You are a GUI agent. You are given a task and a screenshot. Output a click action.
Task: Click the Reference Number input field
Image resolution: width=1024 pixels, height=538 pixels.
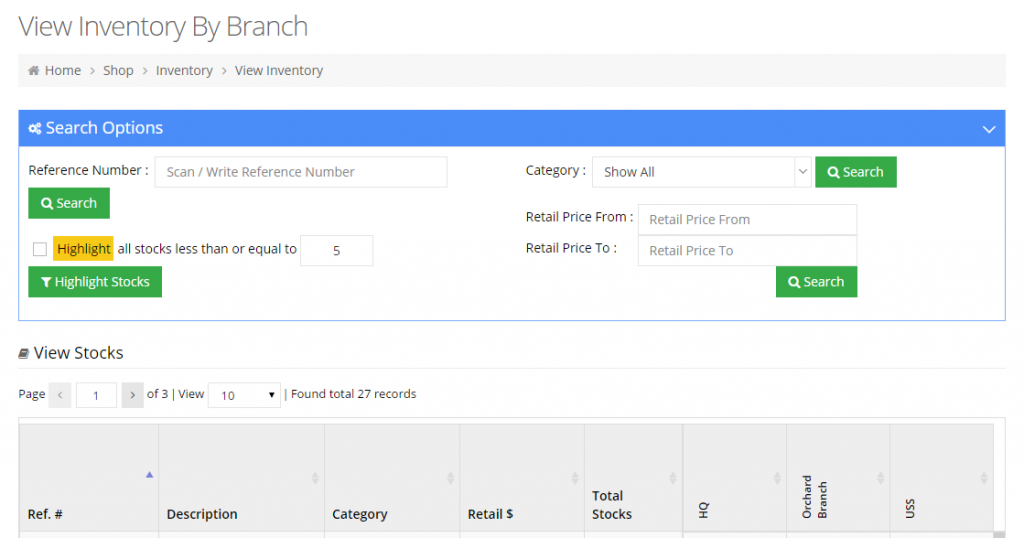[301, 172]
